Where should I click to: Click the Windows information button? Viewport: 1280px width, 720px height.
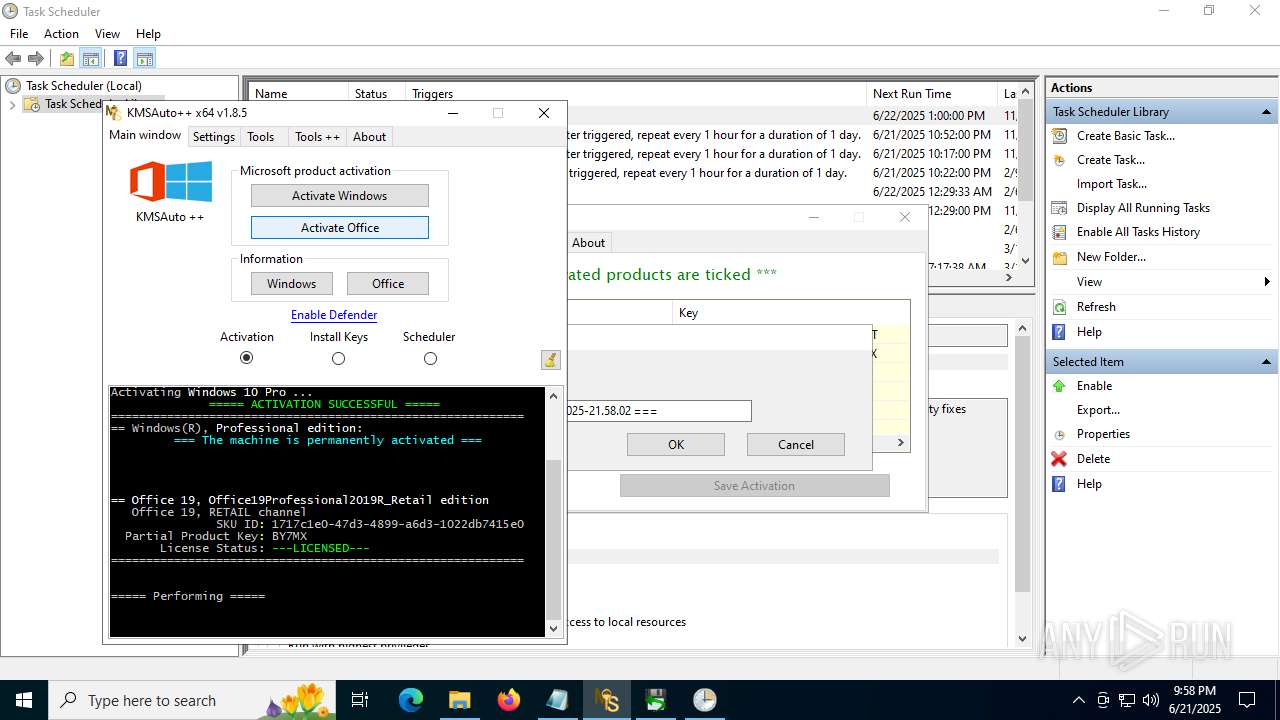[x=291, y=284]
